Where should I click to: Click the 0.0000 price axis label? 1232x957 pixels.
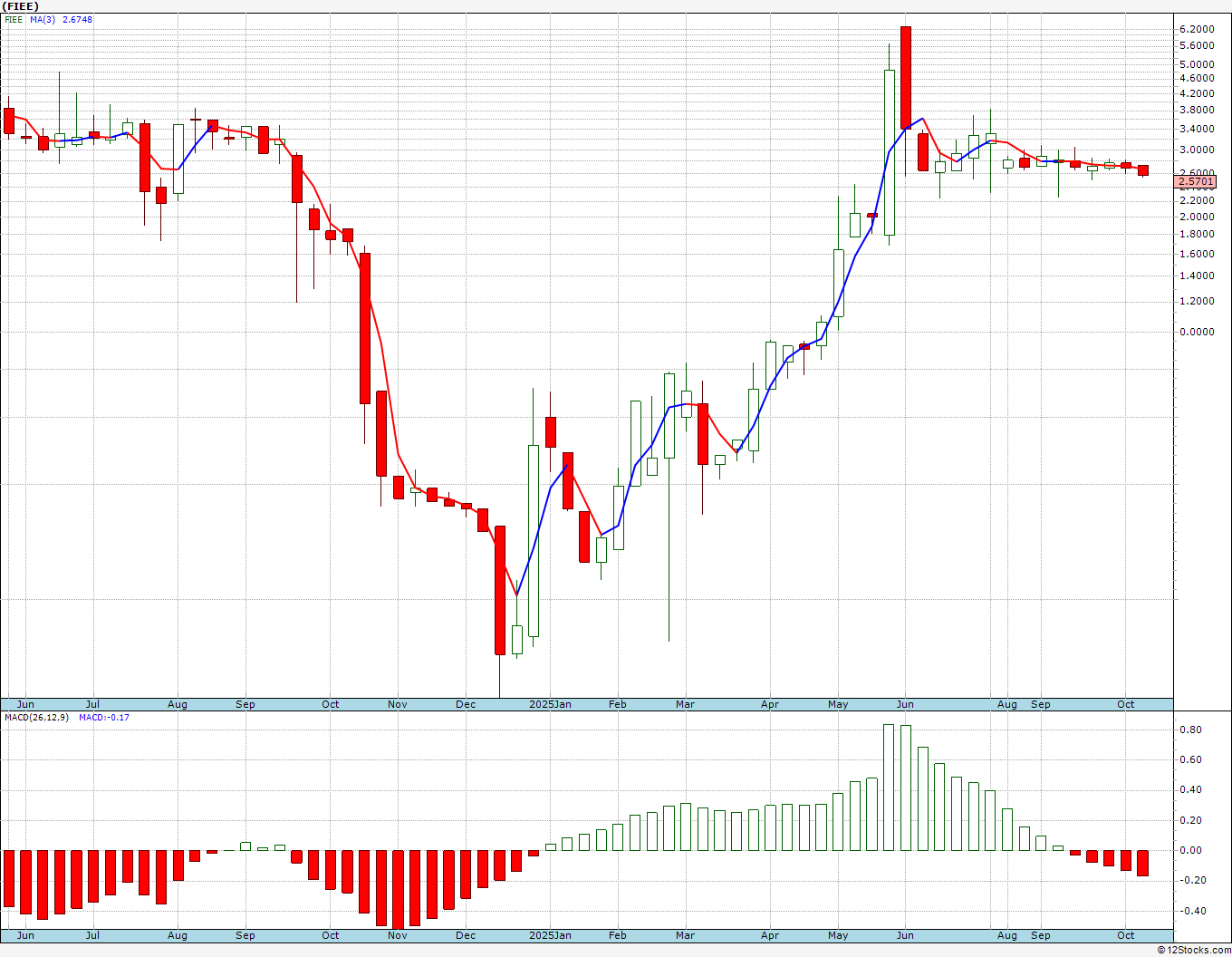tap(1196, 332)
